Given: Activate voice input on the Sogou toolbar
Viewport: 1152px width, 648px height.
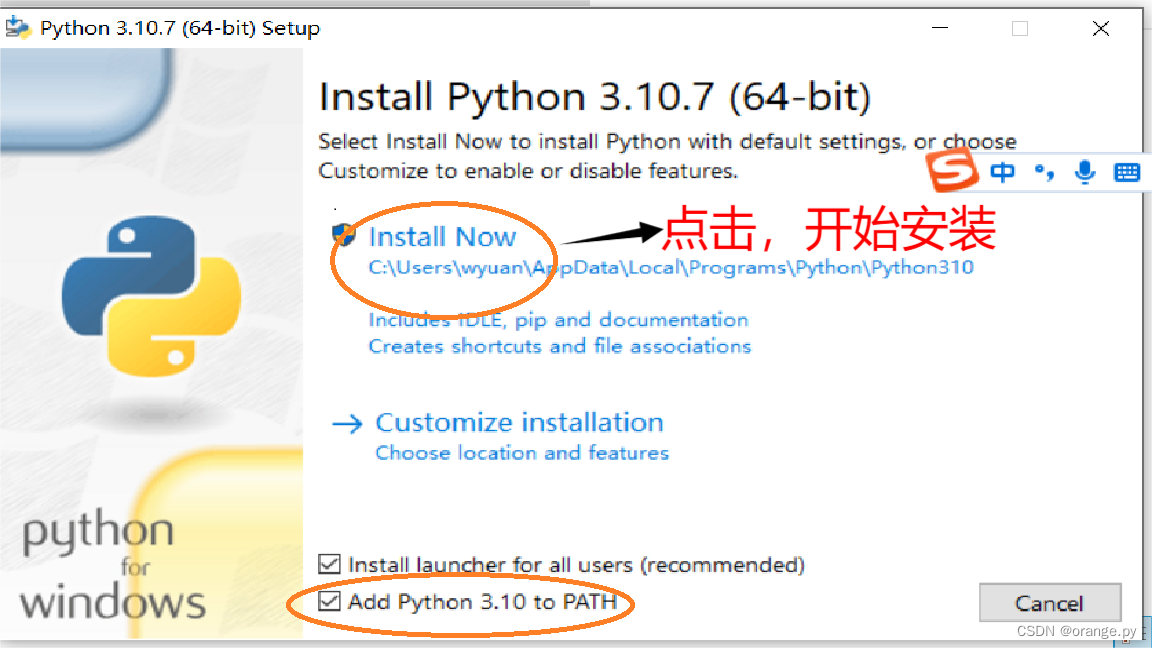Looking at the screenshot, I should pos(1085,171).
